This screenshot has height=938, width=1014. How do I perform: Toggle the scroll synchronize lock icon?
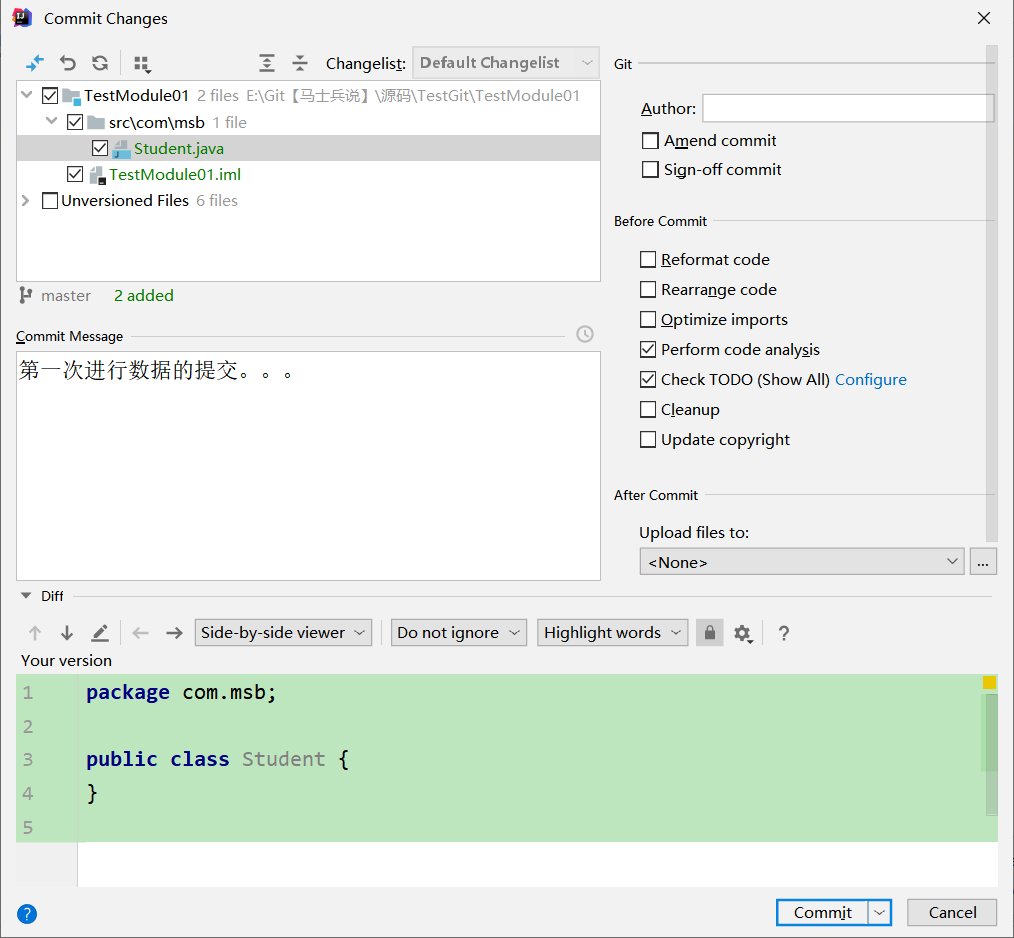coord(709,632)
